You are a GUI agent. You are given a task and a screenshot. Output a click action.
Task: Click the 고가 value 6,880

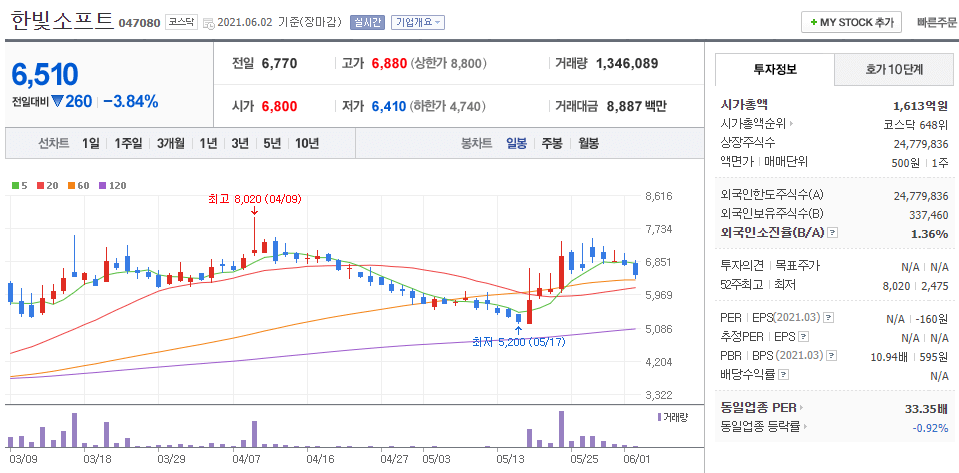389,63
